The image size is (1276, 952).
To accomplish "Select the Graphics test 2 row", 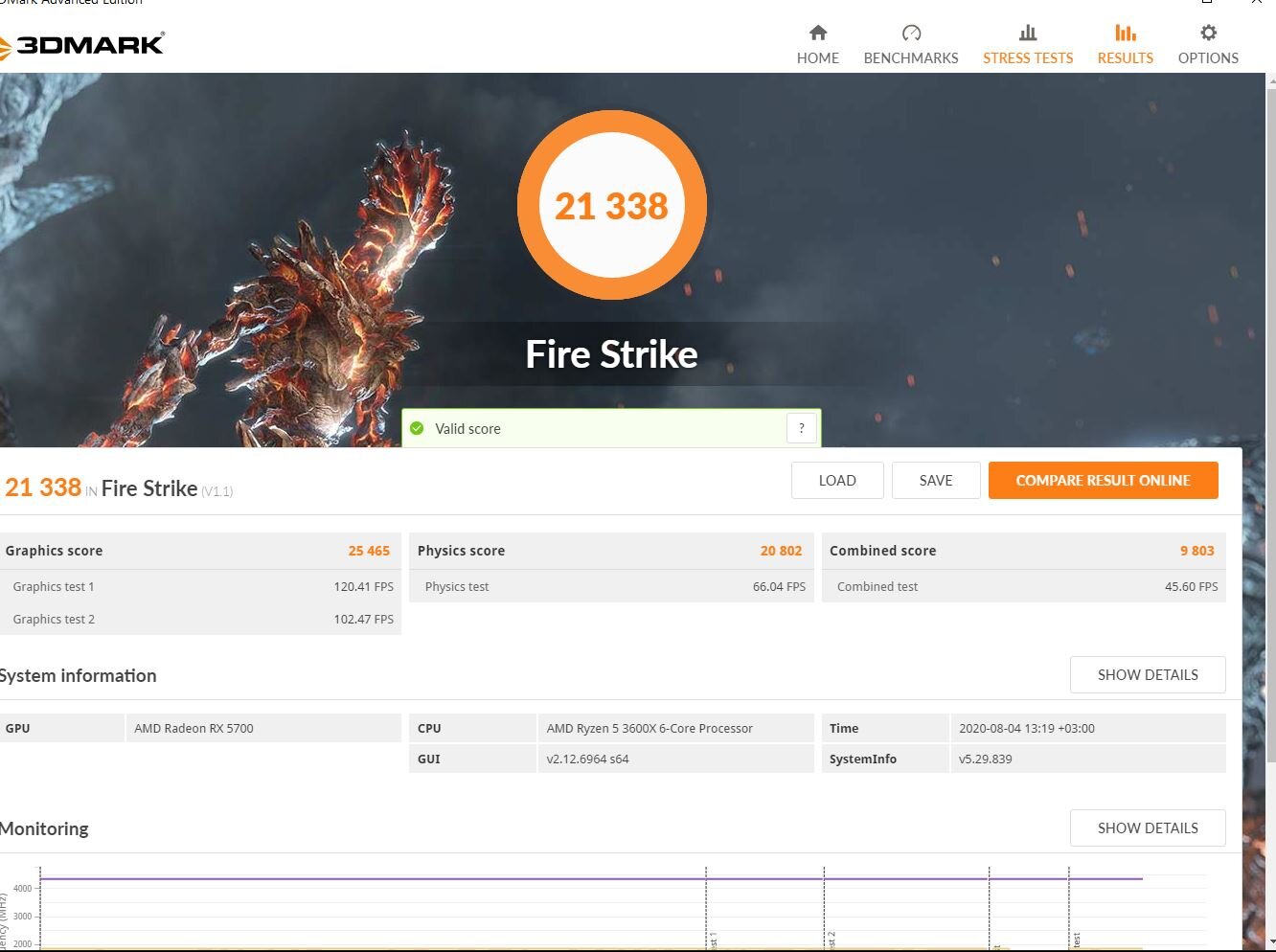I will [200, 619].
